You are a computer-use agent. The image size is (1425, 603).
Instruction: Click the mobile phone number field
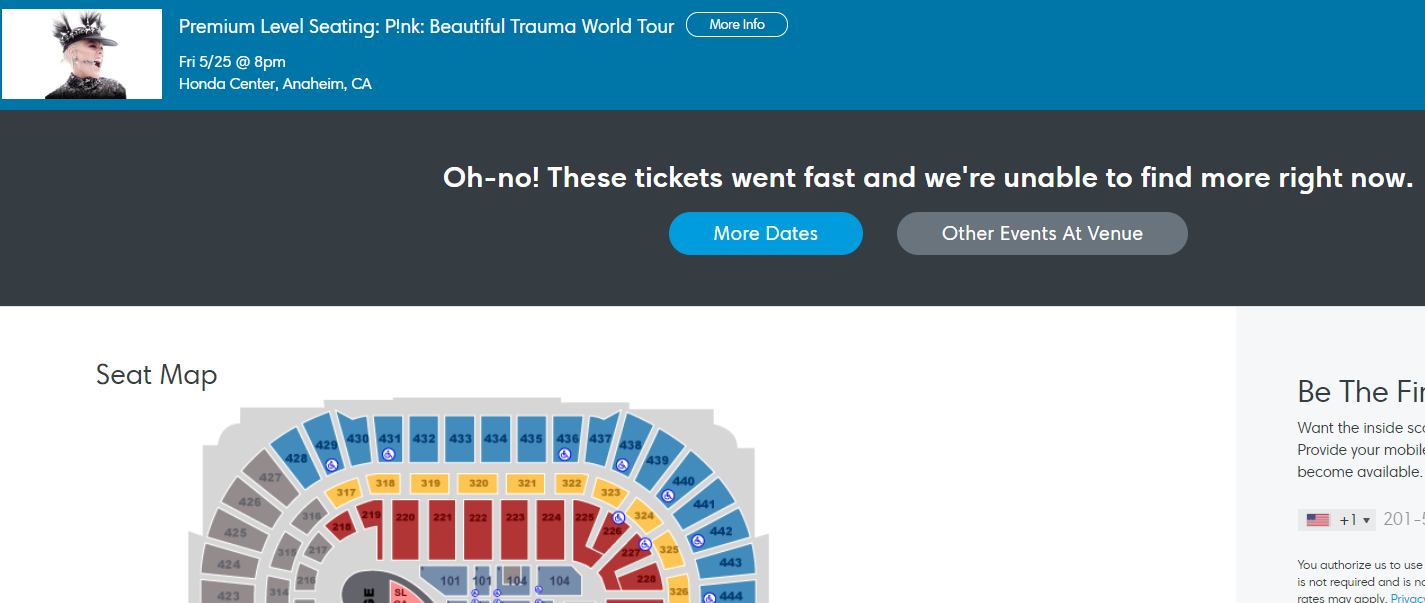[x=1402, y=520]
